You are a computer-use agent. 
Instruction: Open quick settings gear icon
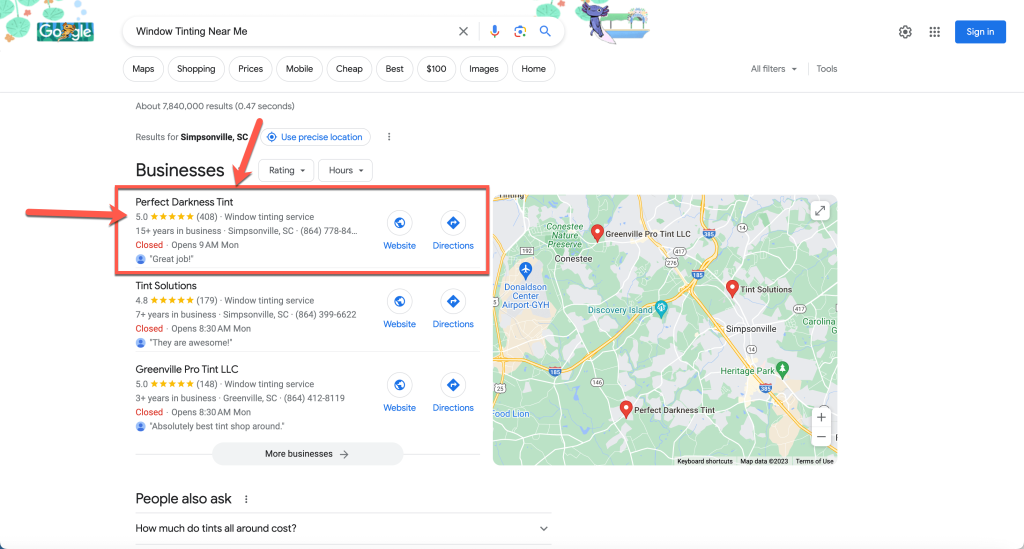pos(905,32)
